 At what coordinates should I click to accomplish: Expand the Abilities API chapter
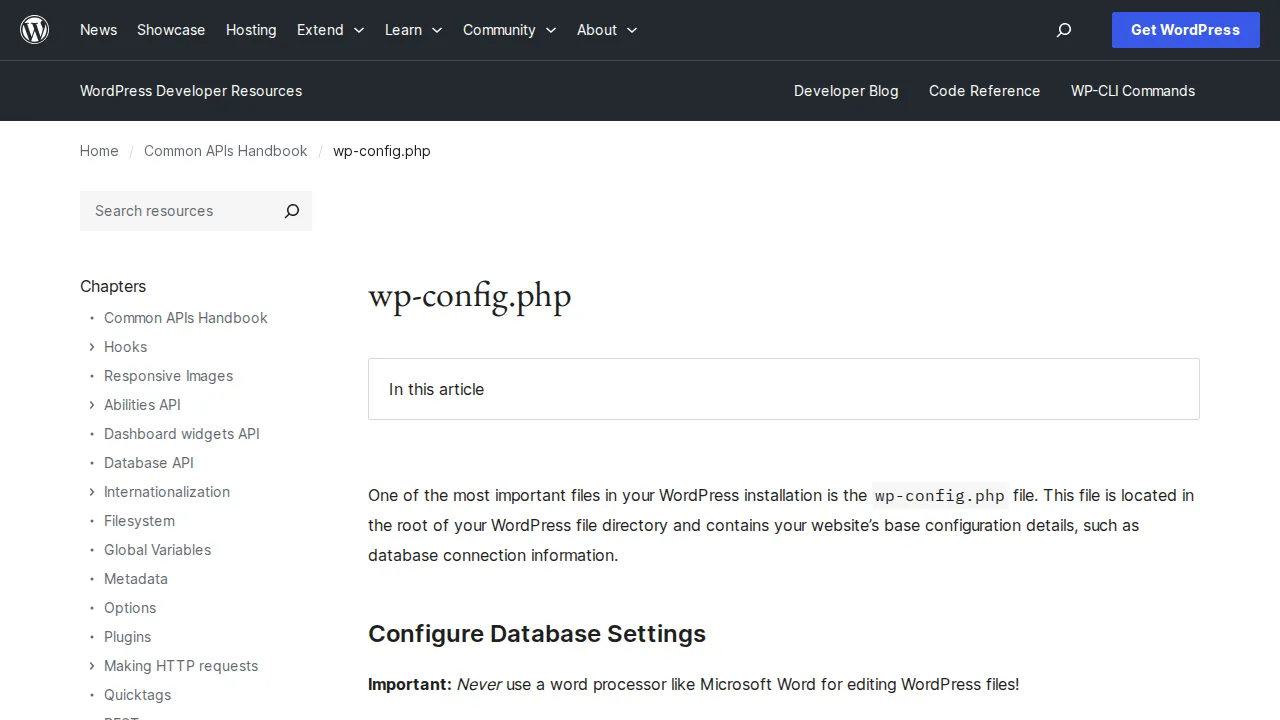[x=91, y=405]
